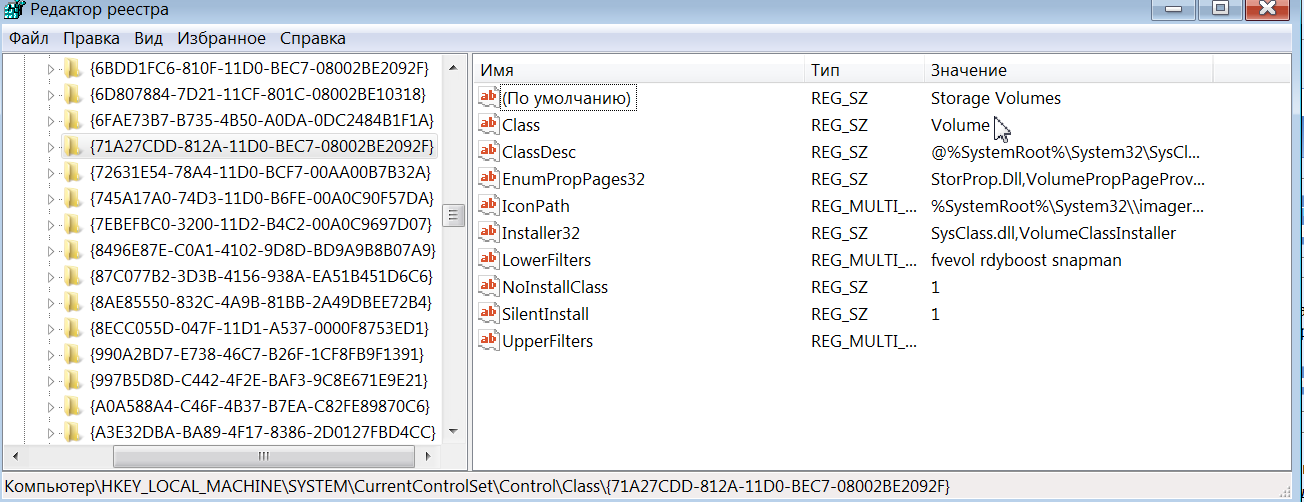
Task: Click folder icon of {7EBEFBC0-3200-11D2-B4C2-00A0C9697D07}
Action: coord(73,224)
